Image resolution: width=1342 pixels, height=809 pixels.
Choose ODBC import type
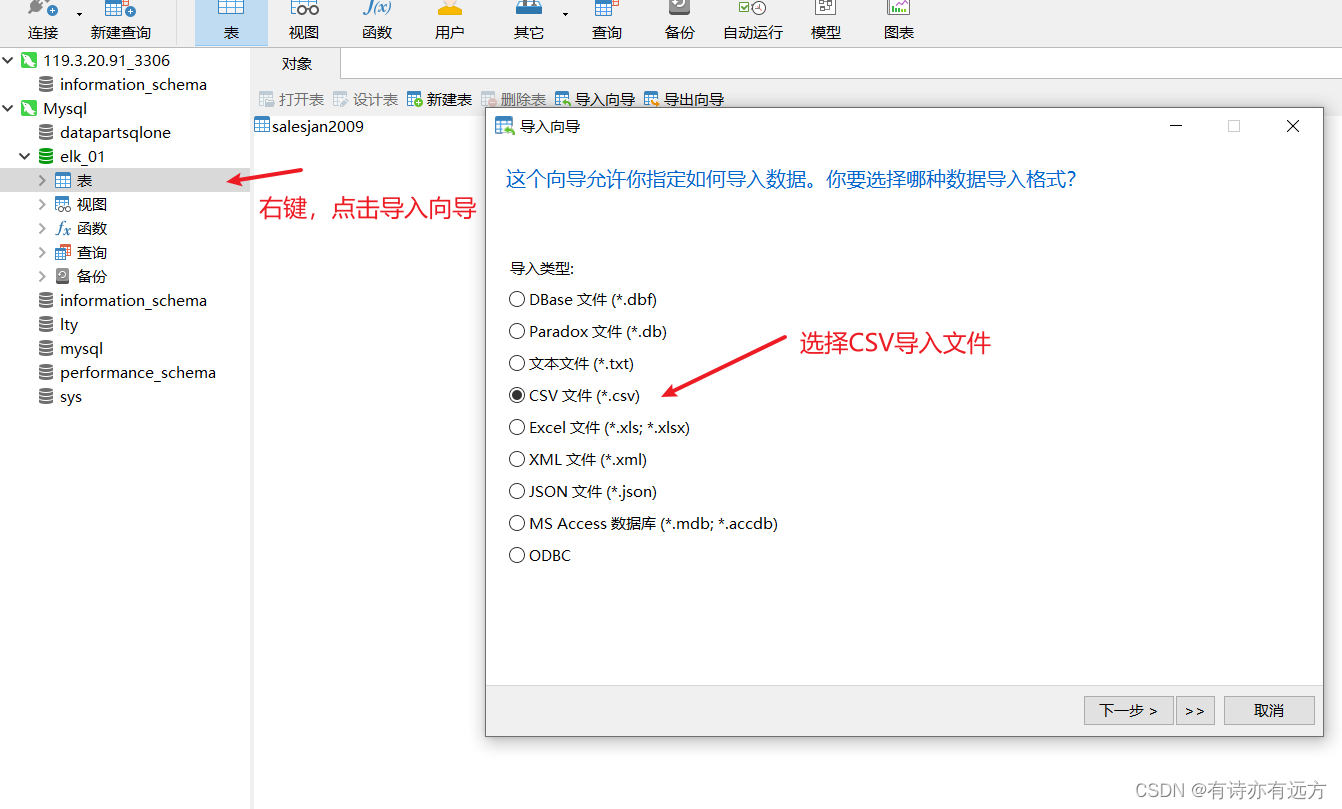click(540, 555)
